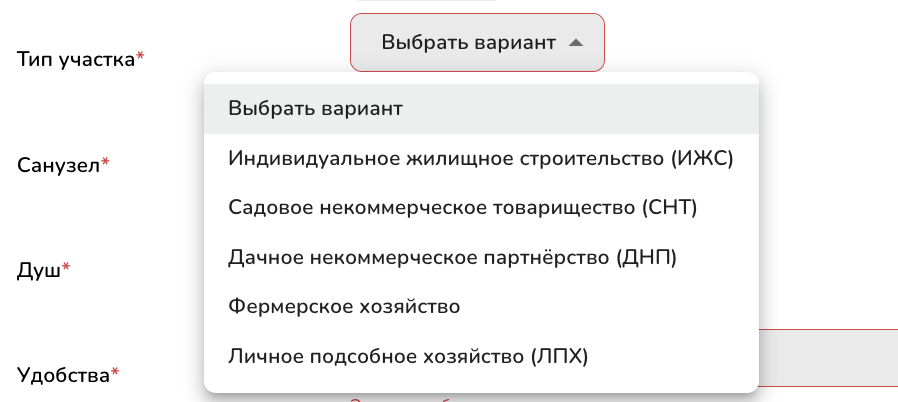Click the "Душ" field label
898x402 pixels.
coord(39,269)
